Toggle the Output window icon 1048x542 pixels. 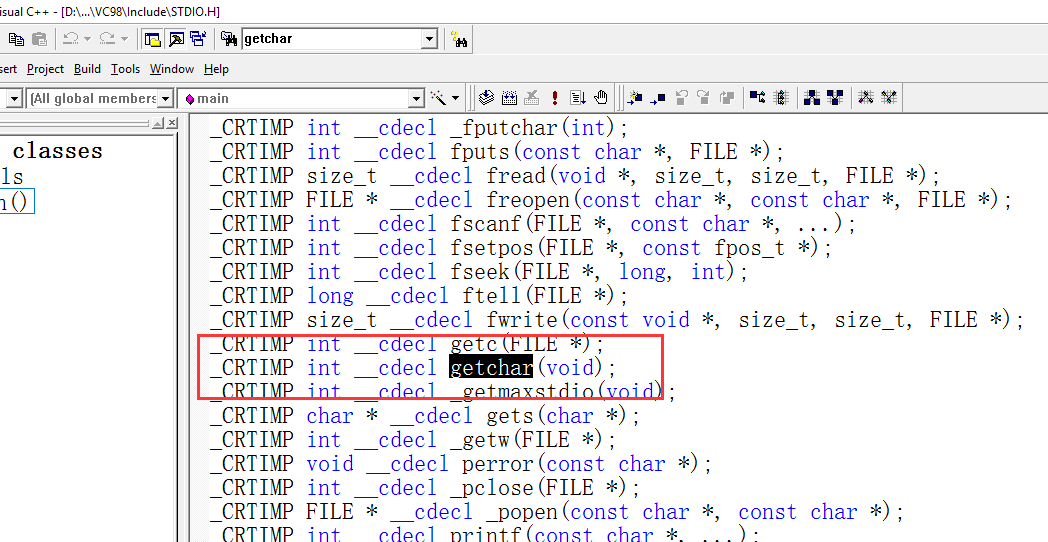click(x=175, y=39)
